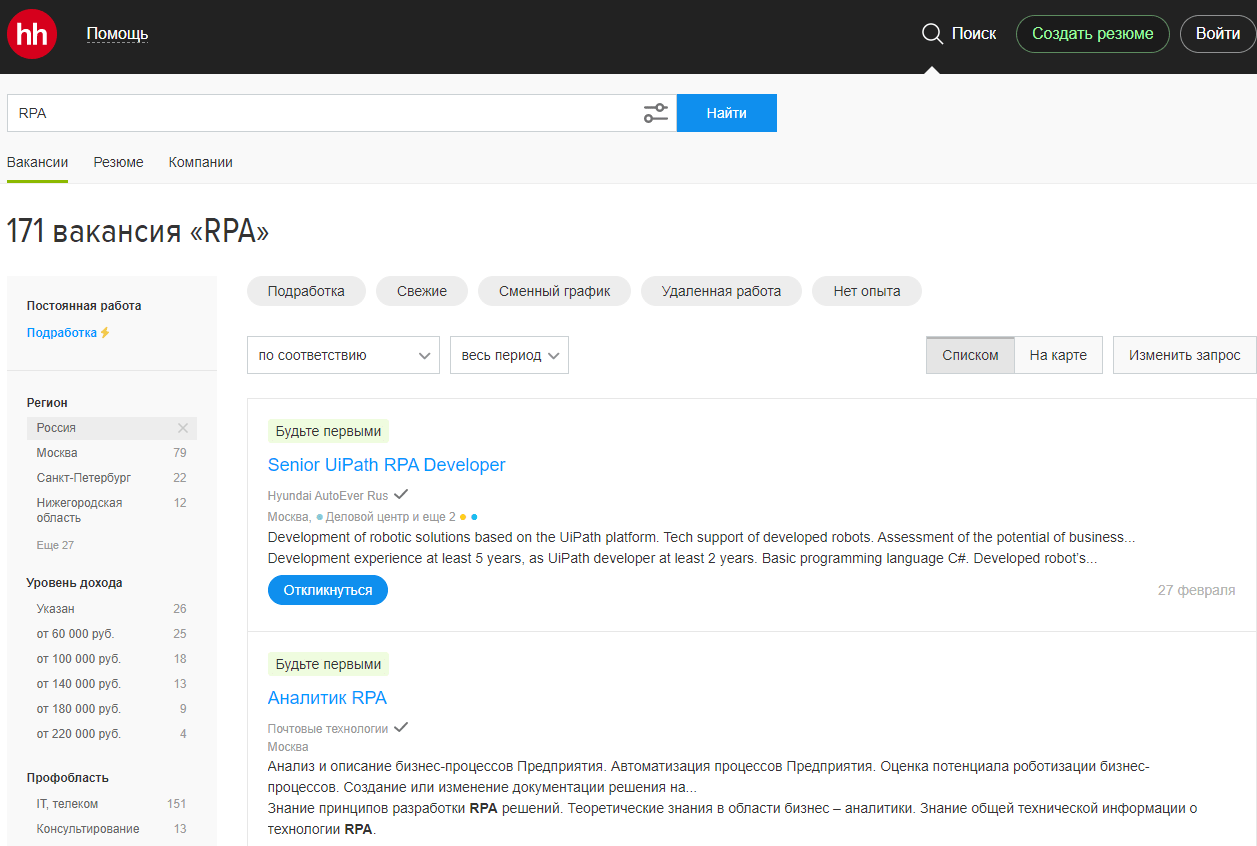Click the magnifier search icon in header
This screenshot has height=846, width=1257.
point(932,34)
